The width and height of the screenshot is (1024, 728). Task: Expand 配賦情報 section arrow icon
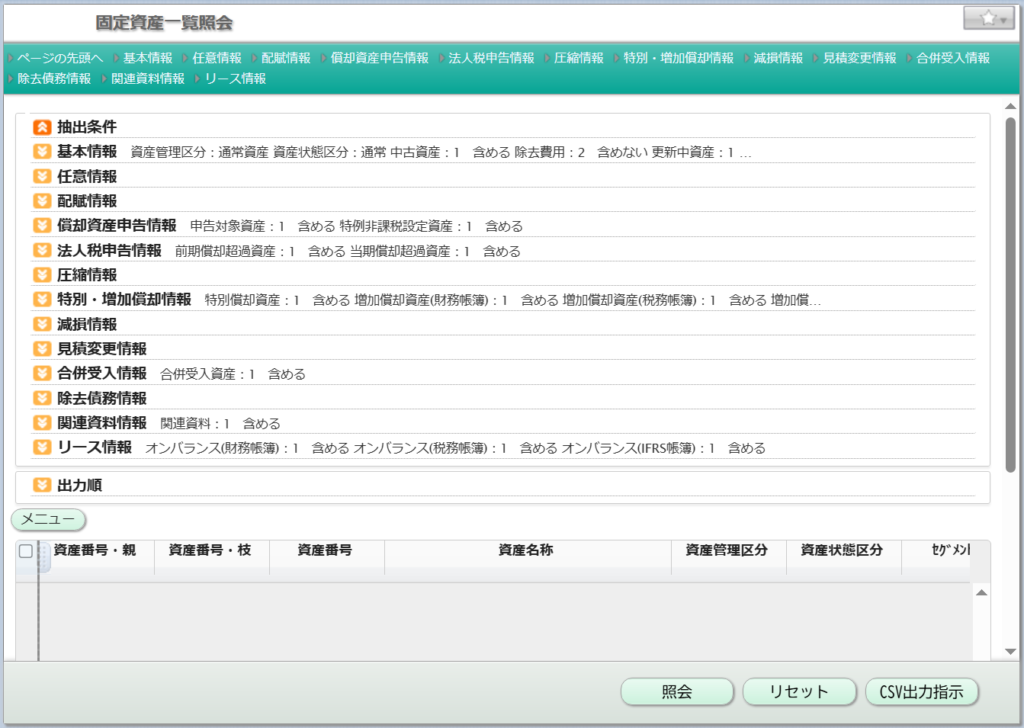(x=41, y=201)
